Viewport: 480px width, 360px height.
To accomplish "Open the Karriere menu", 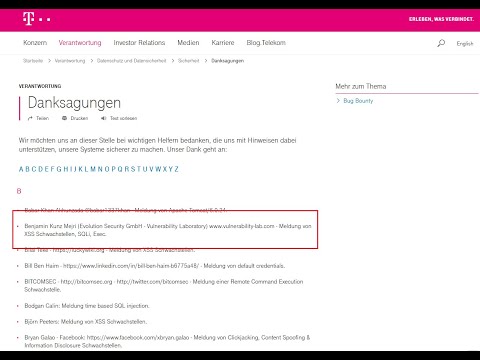I will point(223,43).
